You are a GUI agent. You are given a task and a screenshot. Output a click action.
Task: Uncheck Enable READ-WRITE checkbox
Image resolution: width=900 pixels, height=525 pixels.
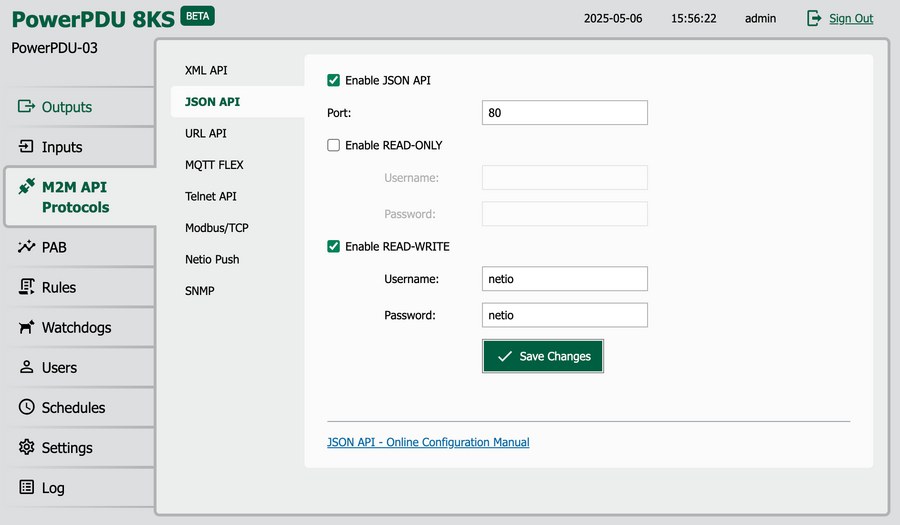tap(333, 246)
